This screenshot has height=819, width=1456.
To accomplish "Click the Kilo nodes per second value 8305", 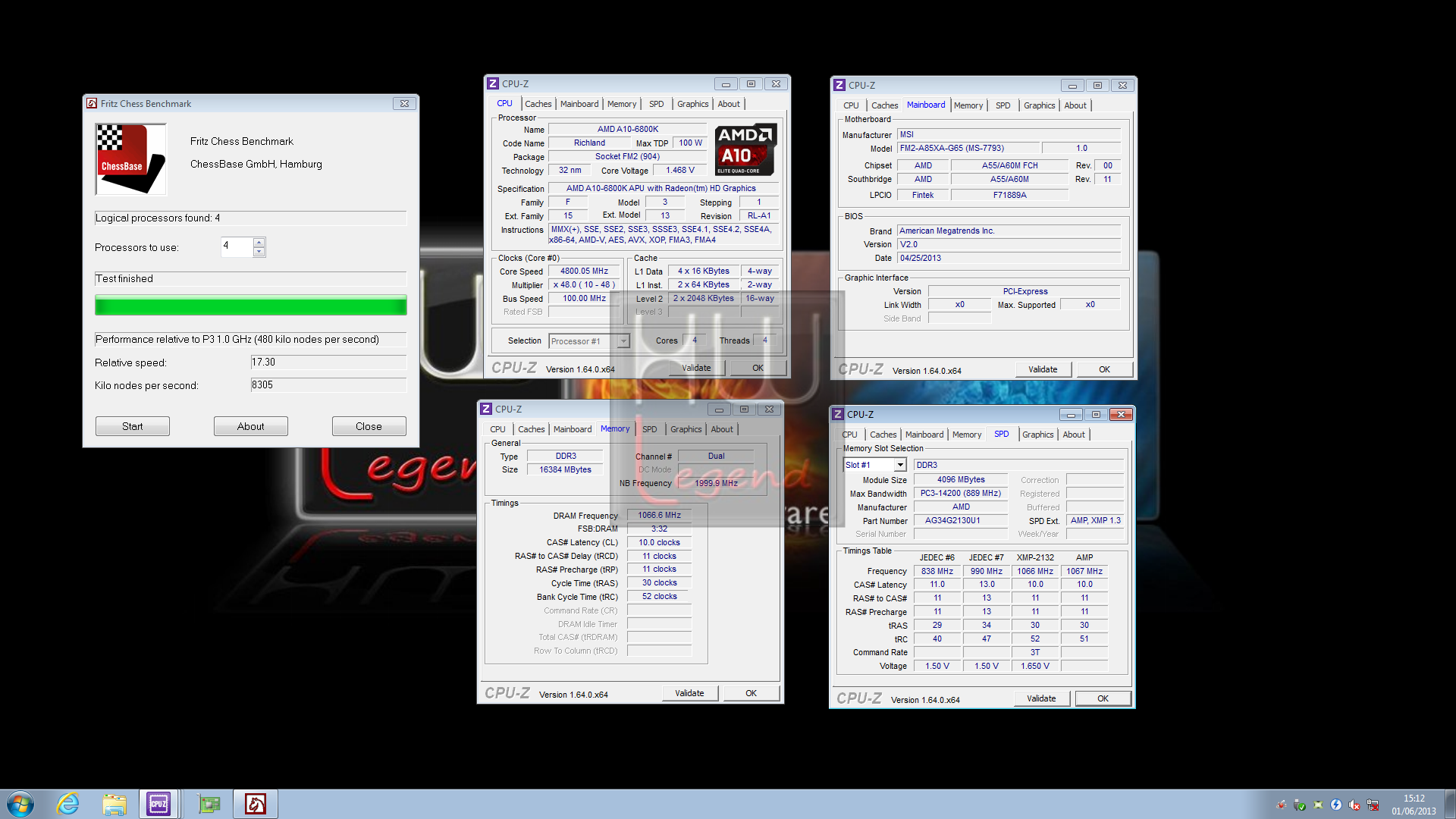I will [328, 385].
